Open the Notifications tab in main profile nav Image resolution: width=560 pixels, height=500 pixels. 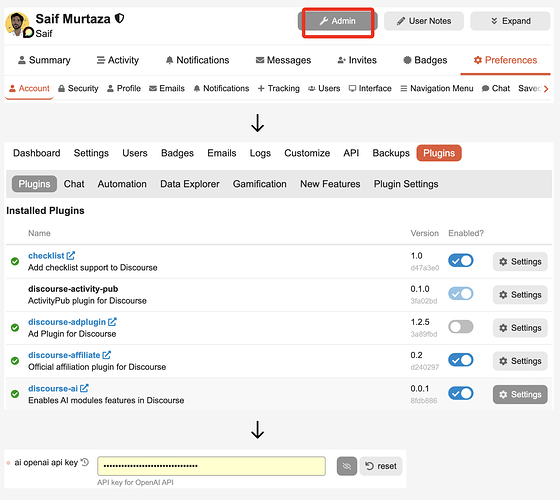point(197,60)
